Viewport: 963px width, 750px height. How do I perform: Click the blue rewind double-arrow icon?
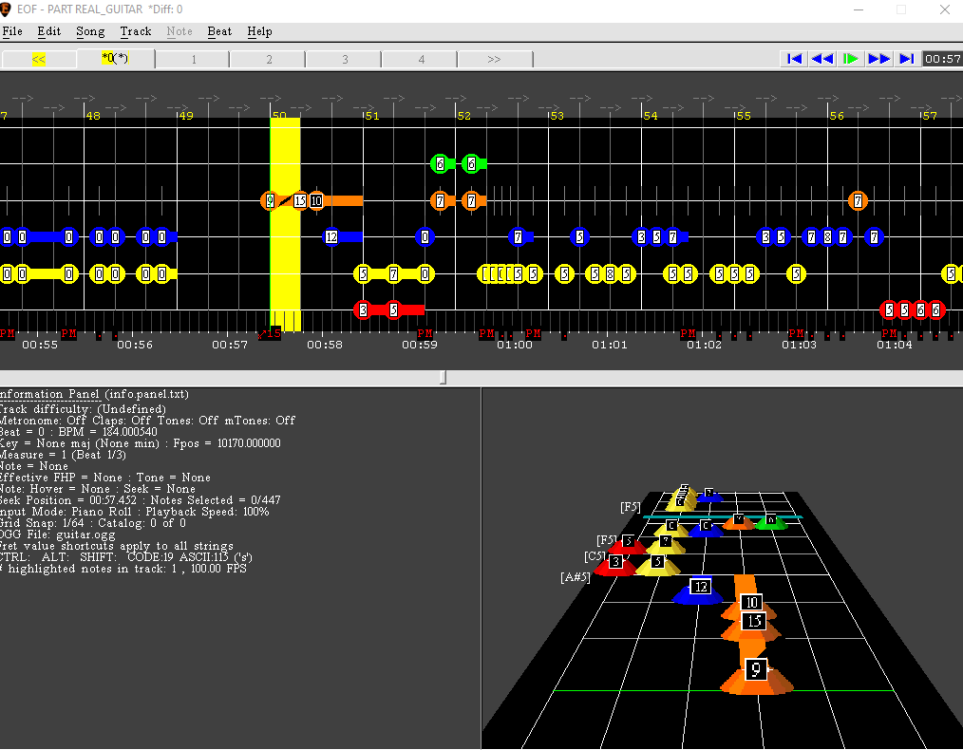[822, 59]
